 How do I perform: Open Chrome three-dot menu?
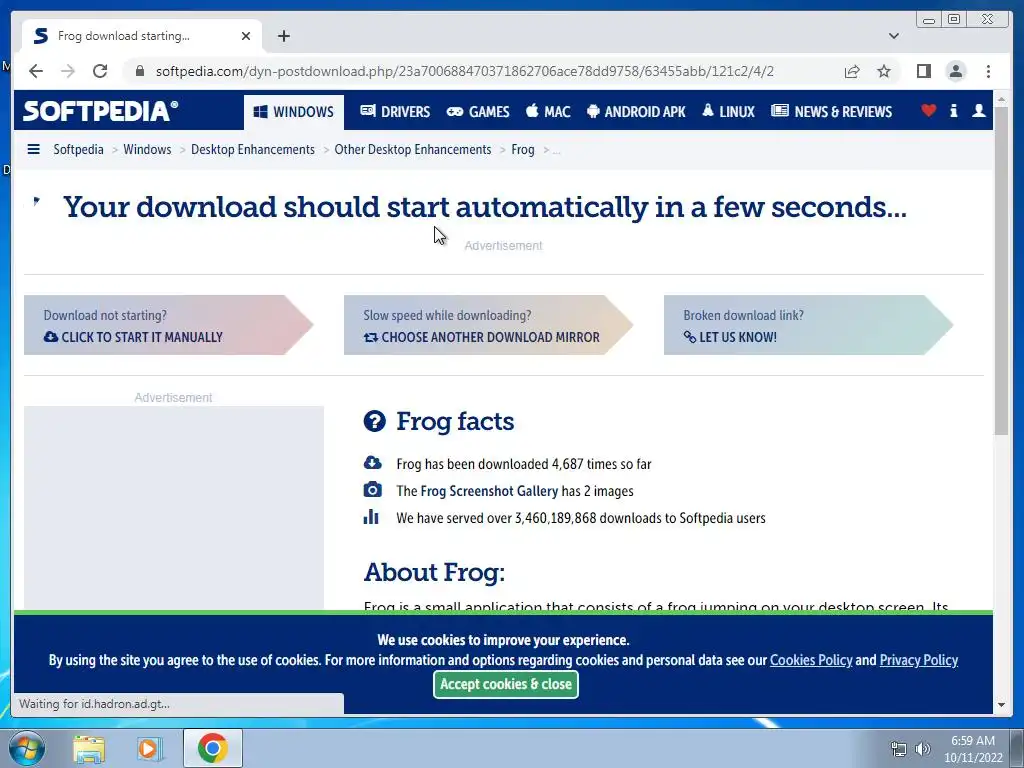tap(988, 71)
